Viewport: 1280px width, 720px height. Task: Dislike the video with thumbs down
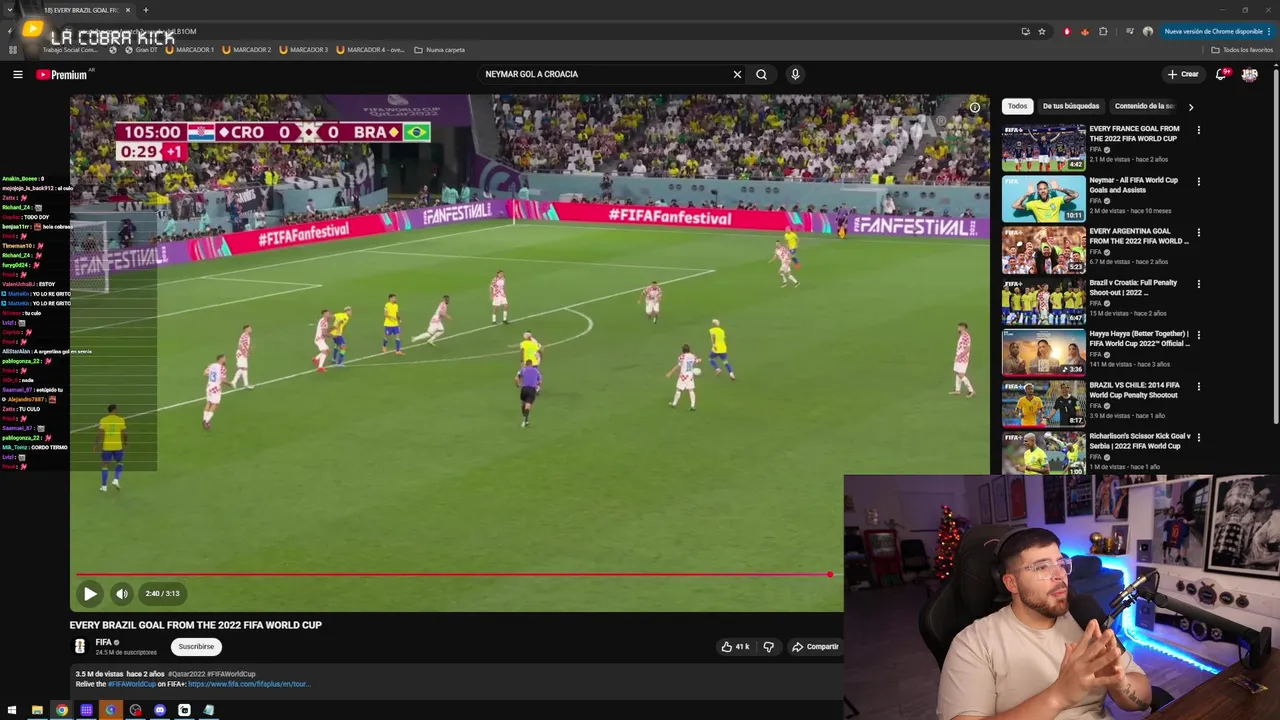pyautogui.click(x=768, y=647)
